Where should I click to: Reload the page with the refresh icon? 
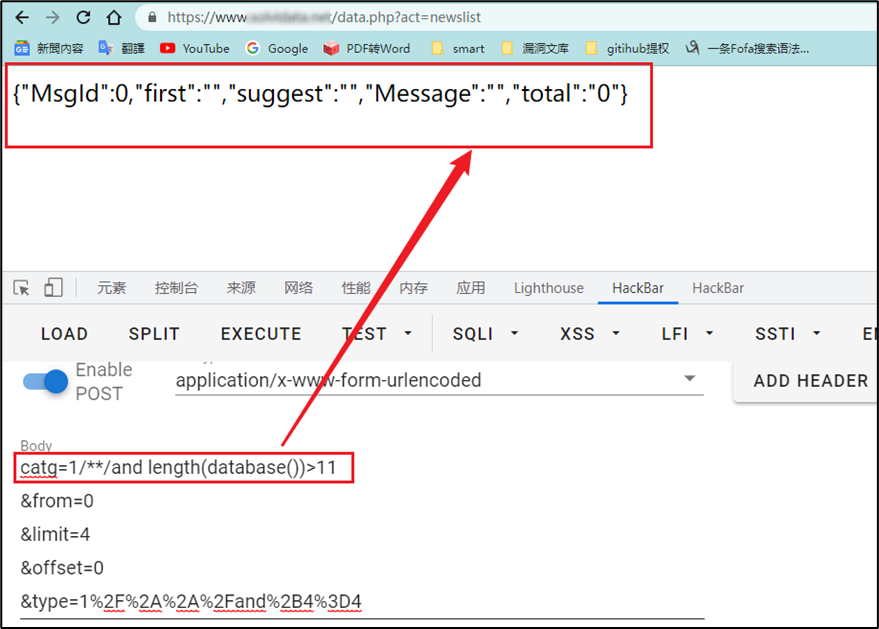click(x=83, y=18)
